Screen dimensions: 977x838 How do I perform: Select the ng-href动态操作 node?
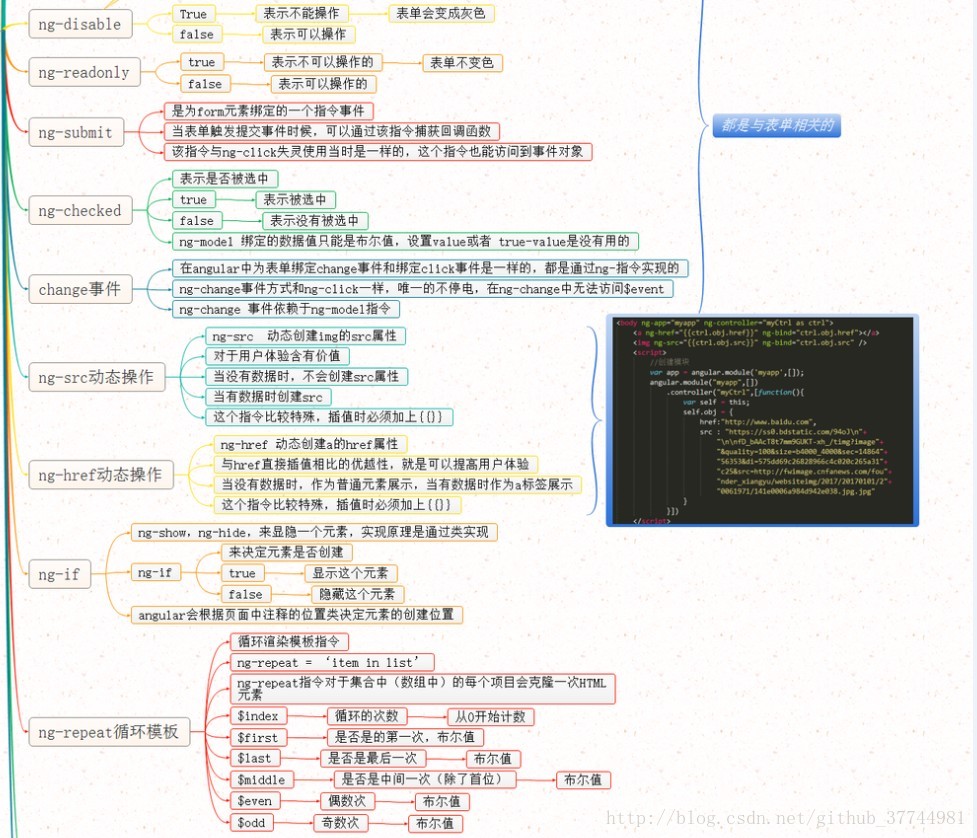tap(101, 475)
